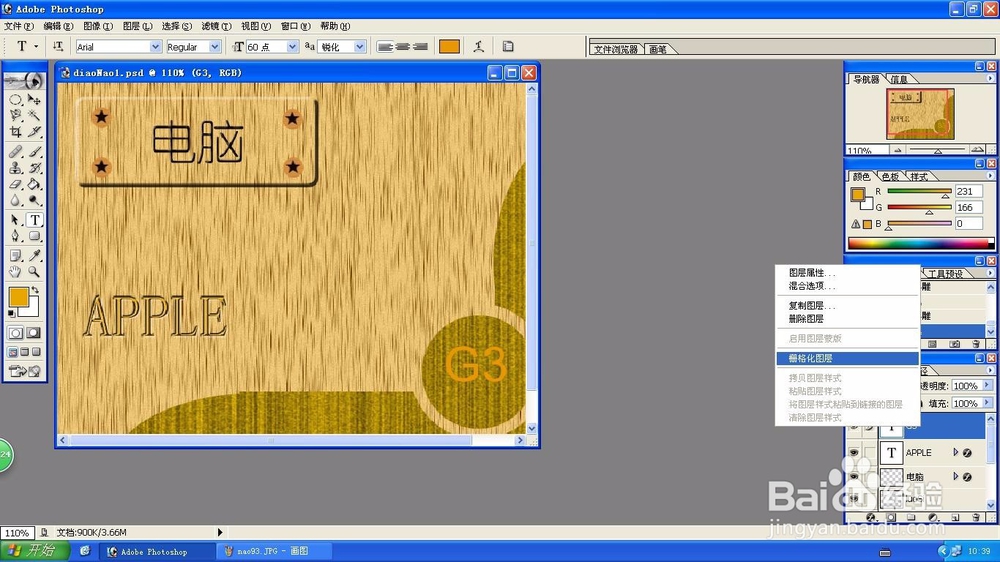Select the Crop tool
Screen dimensions: 1000x562
15,132
